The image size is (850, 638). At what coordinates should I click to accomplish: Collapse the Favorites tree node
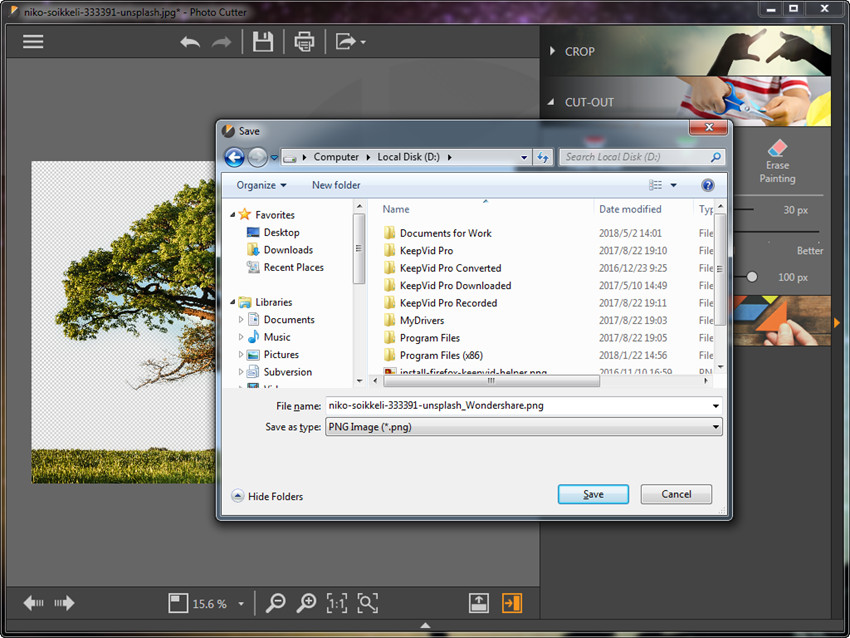coord(233,215)
